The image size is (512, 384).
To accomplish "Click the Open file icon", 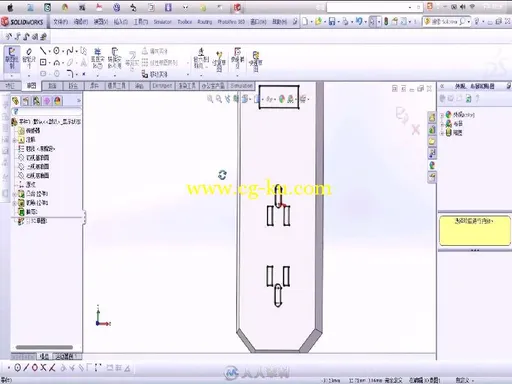I will coord(318,22).
